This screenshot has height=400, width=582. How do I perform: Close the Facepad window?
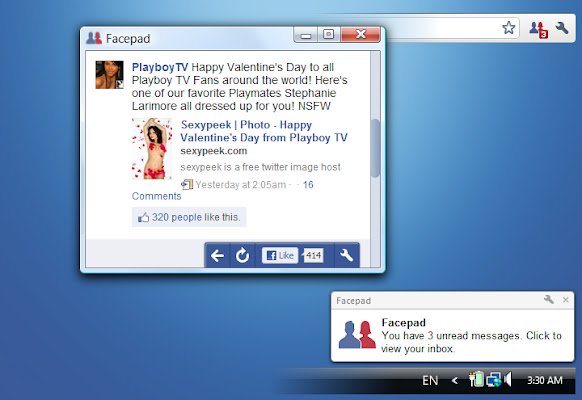coord(360,35)
